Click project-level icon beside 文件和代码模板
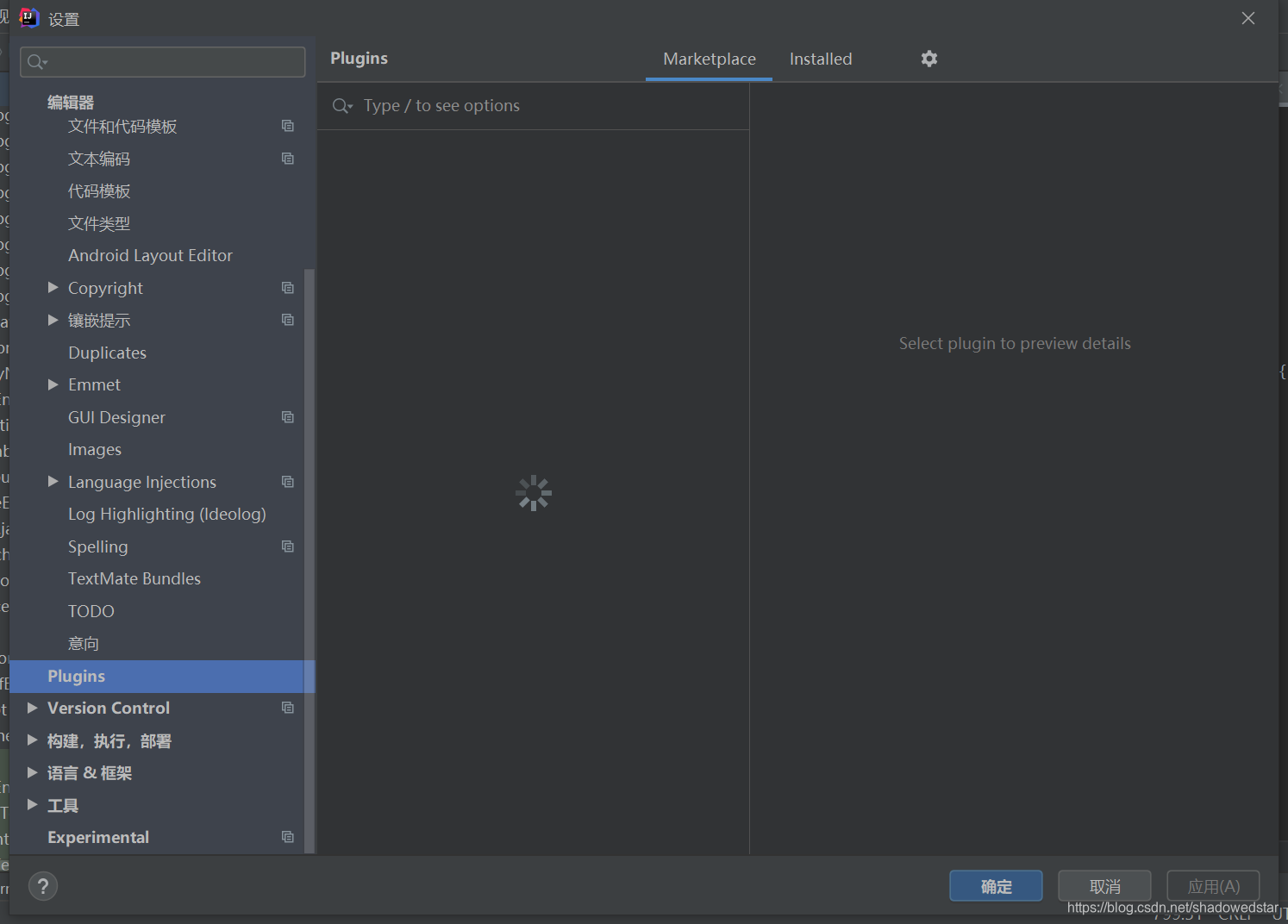 [x=288, y=126]
